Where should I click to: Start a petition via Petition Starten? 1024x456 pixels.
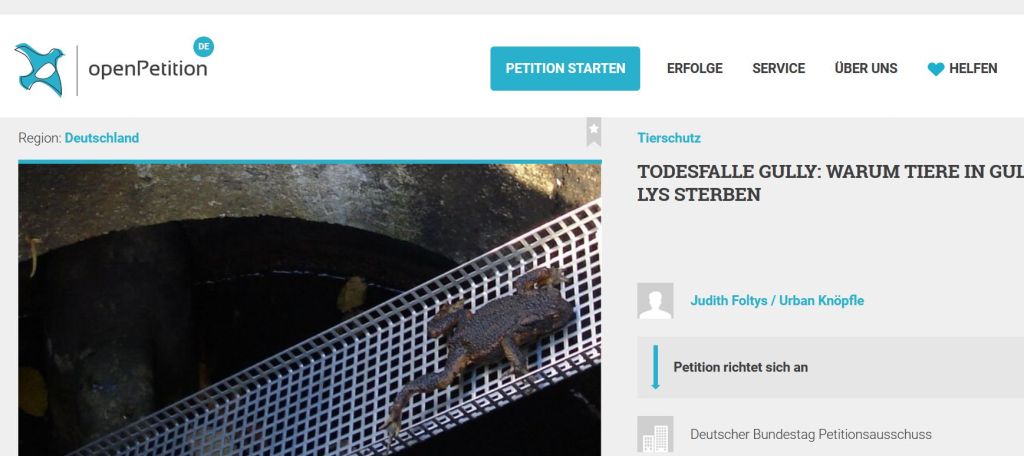pos(565,69)
